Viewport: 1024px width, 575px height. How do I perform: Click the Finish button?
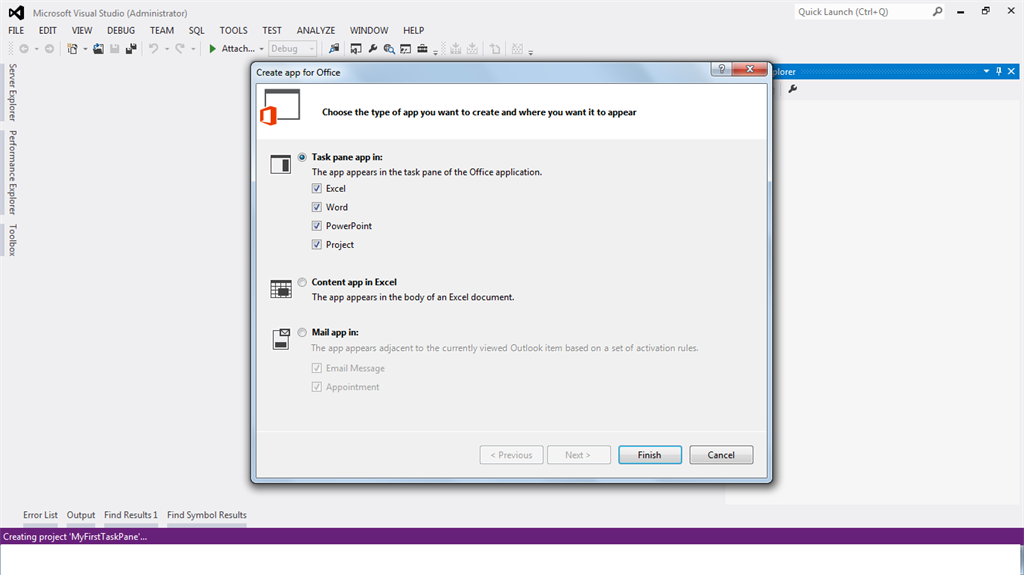[650, 455]
